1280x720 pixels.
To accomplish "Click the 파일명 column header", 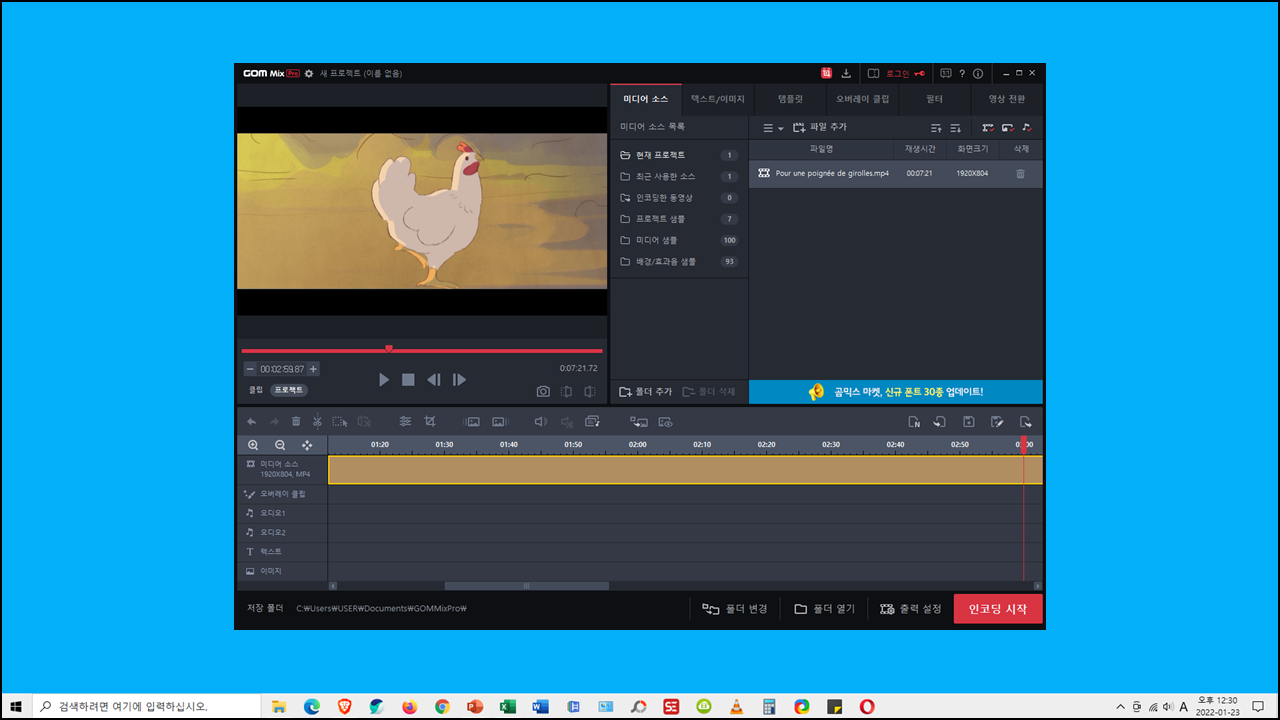I will pos(821,149).
